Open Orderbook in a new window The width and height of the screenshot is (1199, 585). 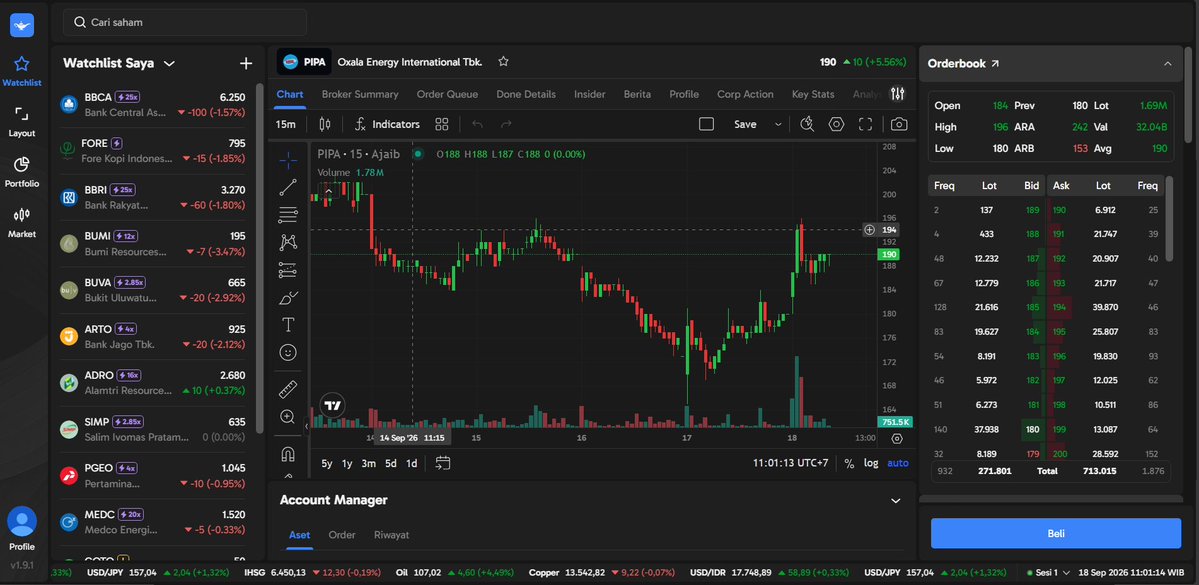(x=995, y=64)
